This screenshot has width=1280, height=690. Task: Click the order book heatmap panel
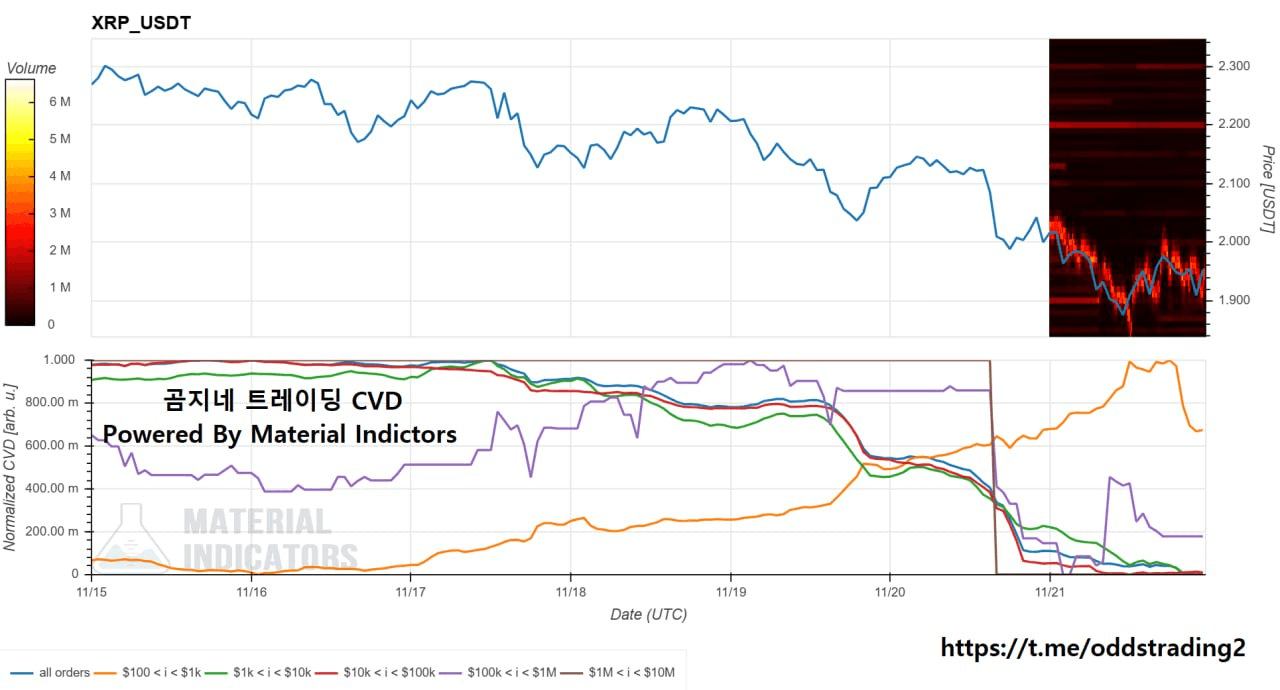1127,188
